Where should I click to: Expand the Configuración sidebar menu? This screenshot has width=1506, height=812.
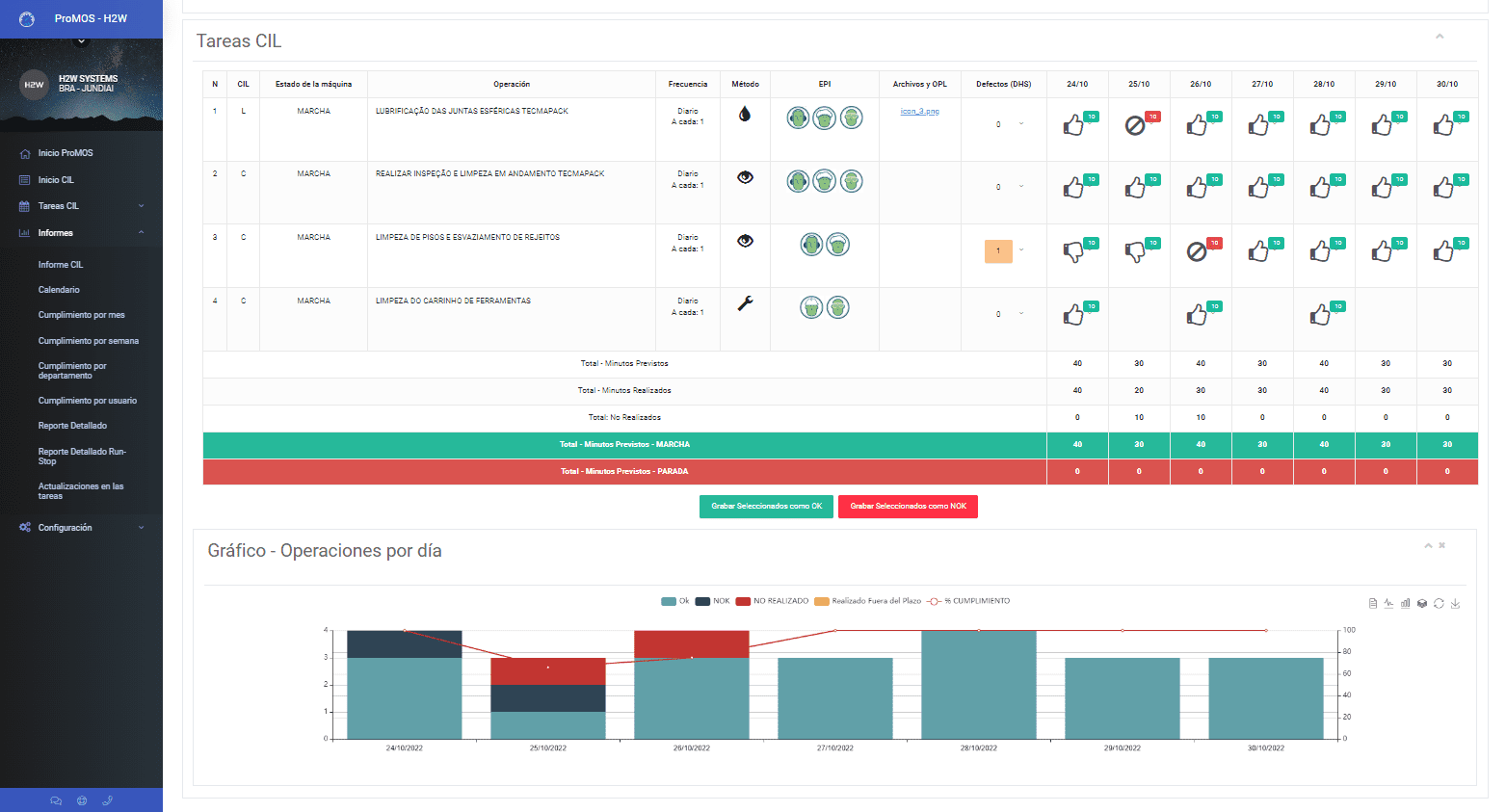[x=141, y=528]
